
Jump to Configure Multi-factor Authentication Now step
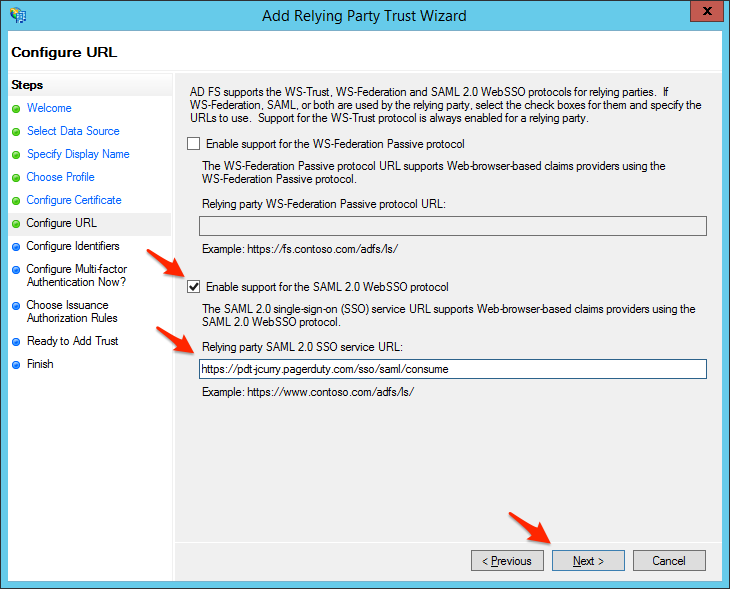76,275
